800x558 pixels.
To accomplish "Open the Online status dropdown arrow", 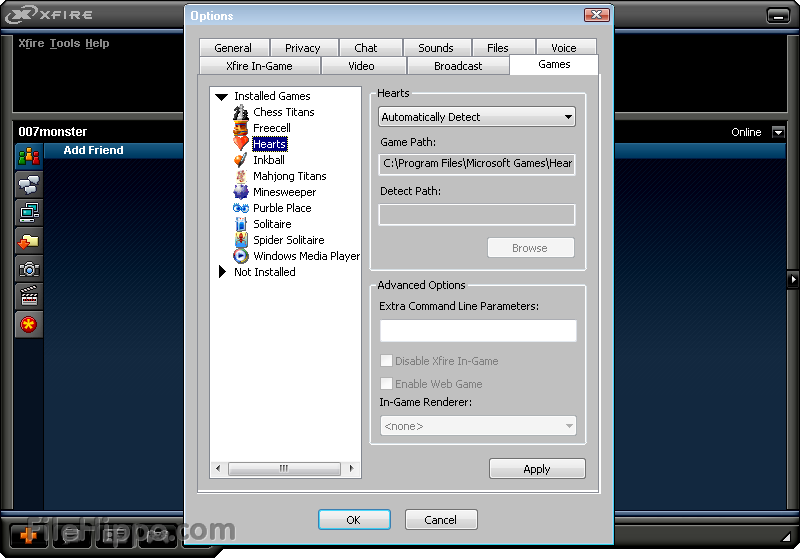I will coord(778,133).
